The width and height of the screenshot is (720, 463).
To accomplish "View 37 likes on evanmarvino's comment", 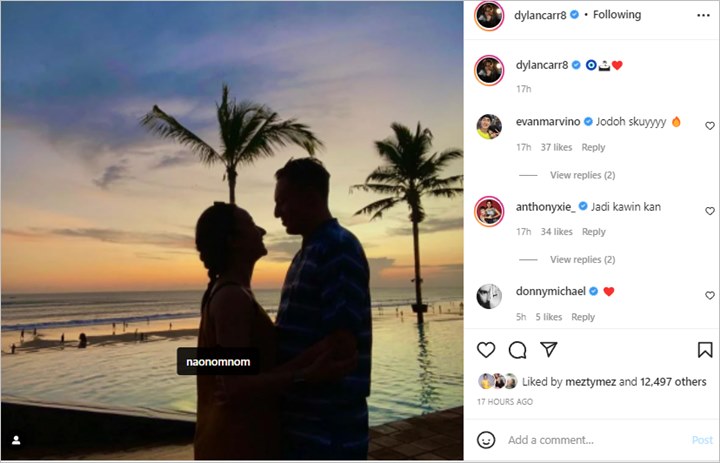I will tap(556, 147).
